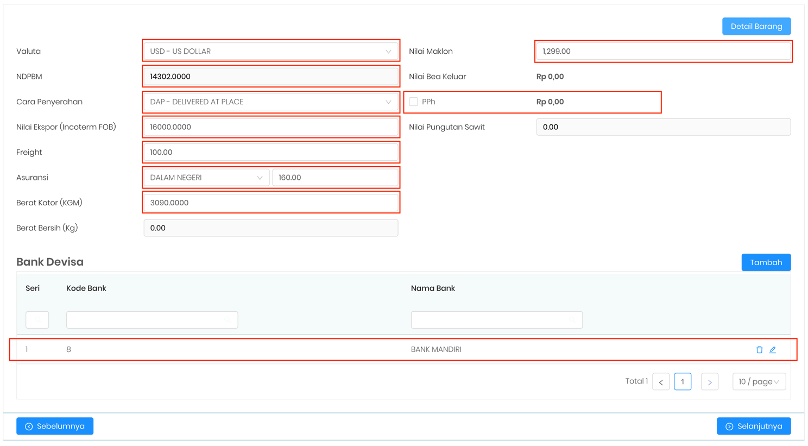The width and height of the screenshot is (808, 446).
Task: Click the Nama Bank filter box
Action: pos(496,320)
